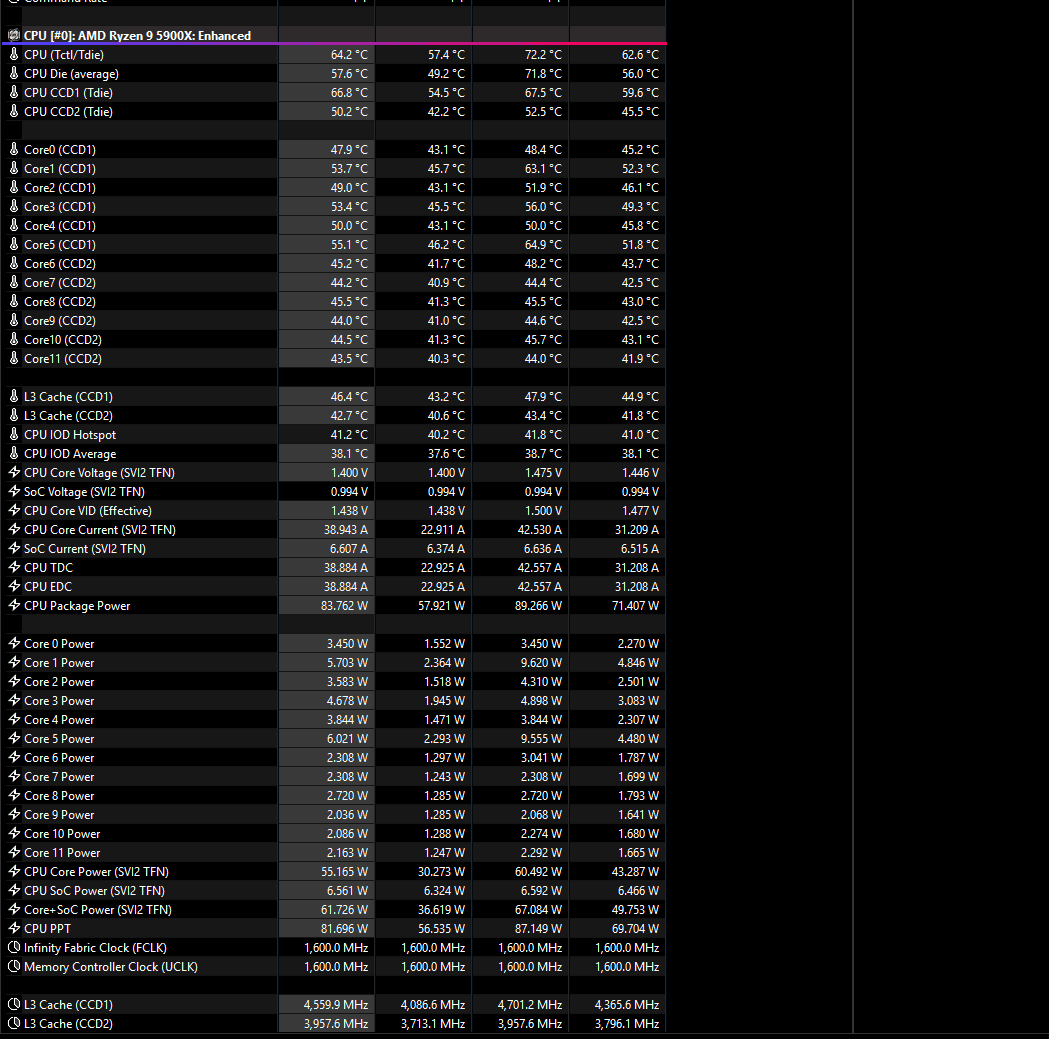This screenshot has height=1039, width=1049.
Task: Click thermometer icon beside Core11 (CCD2)
Action: coord(13,359)
